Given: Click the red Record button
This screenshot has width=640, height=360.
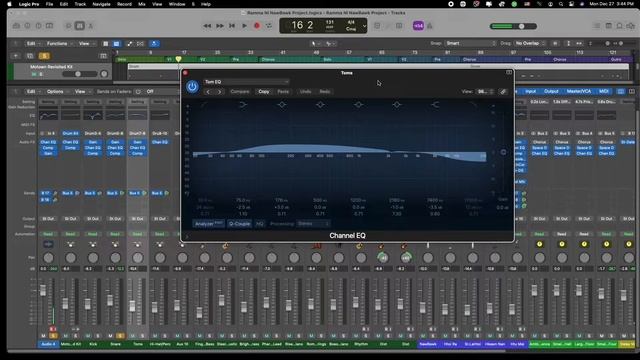Looking at the screenshot, I should pyautogui.click(x=257, y=26).
